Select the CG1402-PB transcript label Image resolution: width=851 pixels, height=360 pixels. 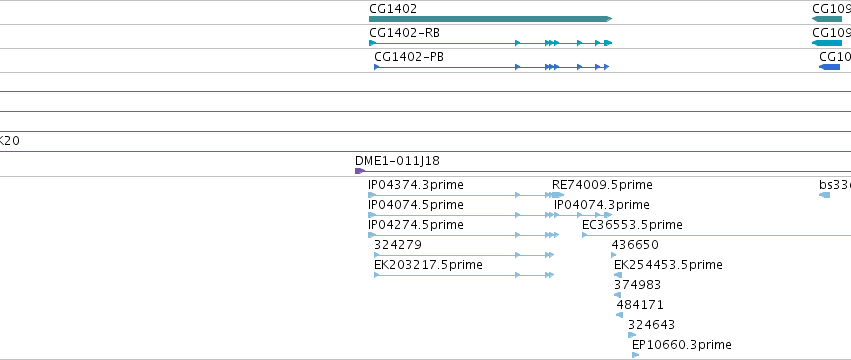coord(409,57)
